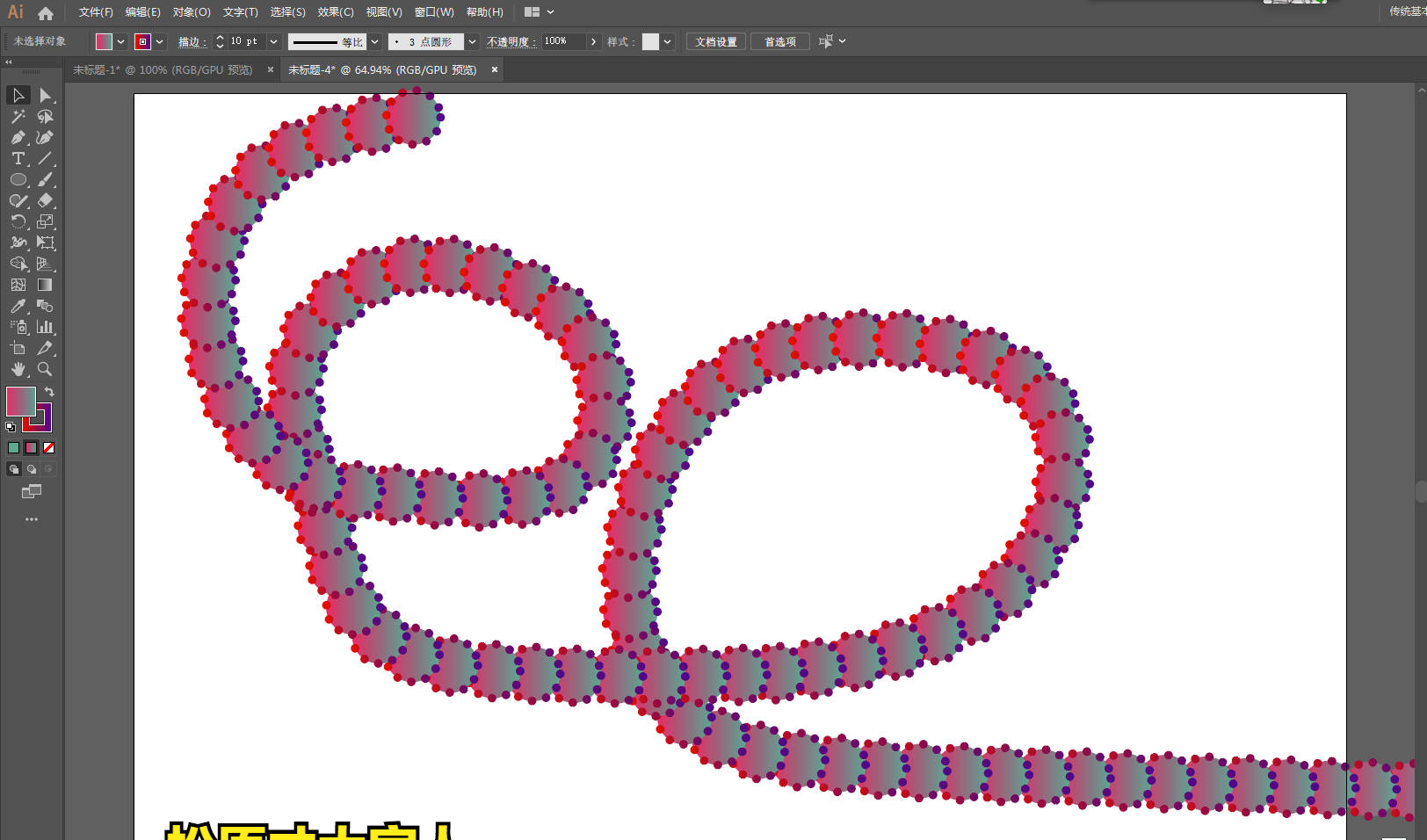Switch to the 未标题-1 document tab
Image resolution: width=1427 pixels, height=840 pixels.
162,70
